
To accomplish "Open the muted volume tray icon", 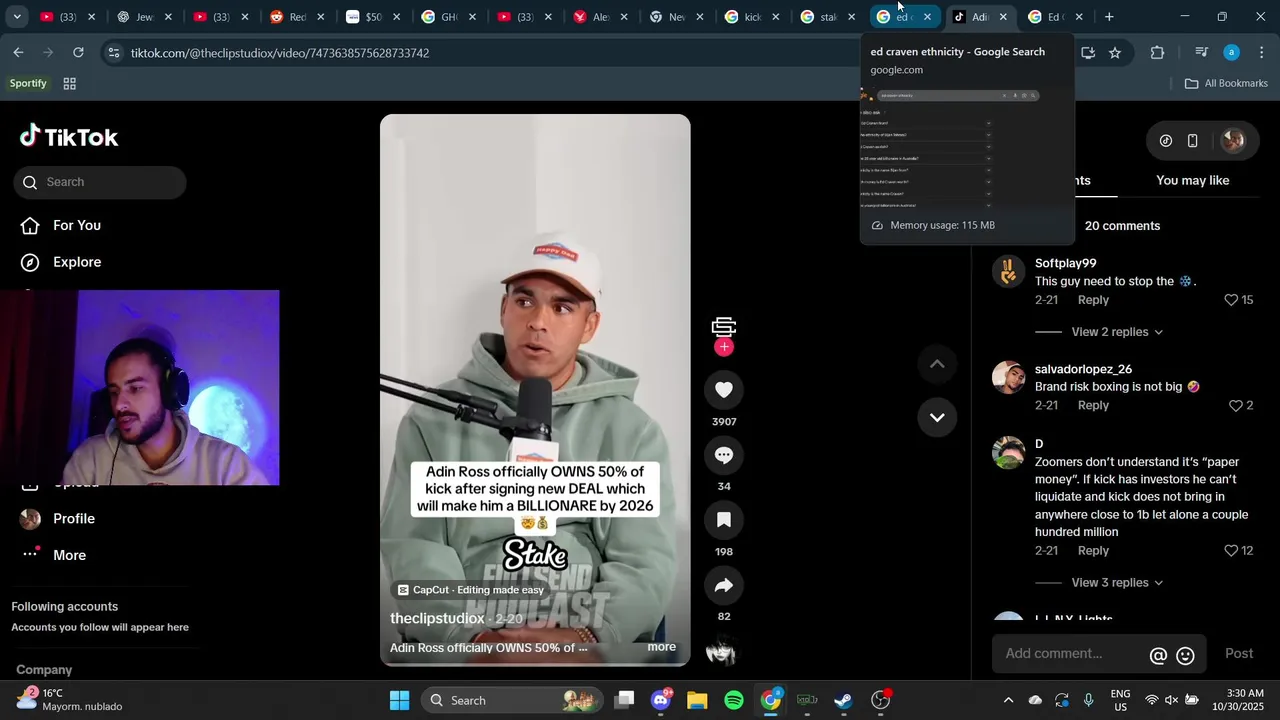I will (x=1171, y=700).
